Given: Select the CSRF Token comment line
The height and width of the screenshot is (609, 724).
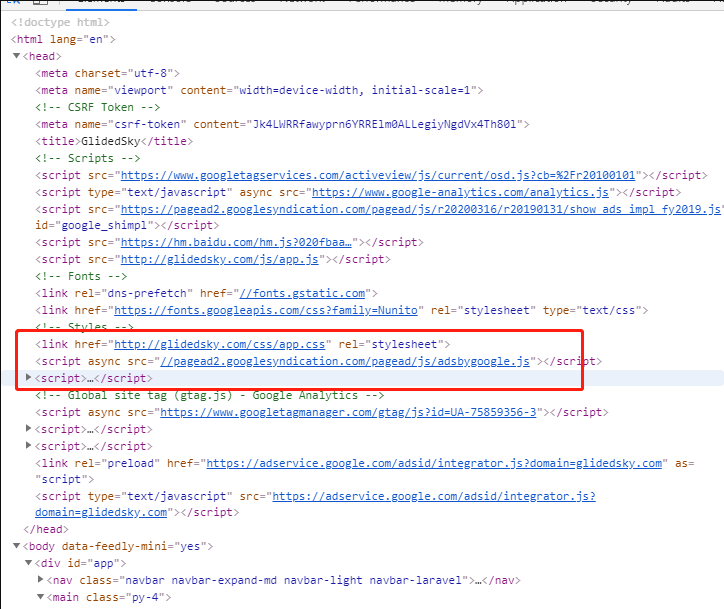Looking at the screenshot, I should (98, 107).
